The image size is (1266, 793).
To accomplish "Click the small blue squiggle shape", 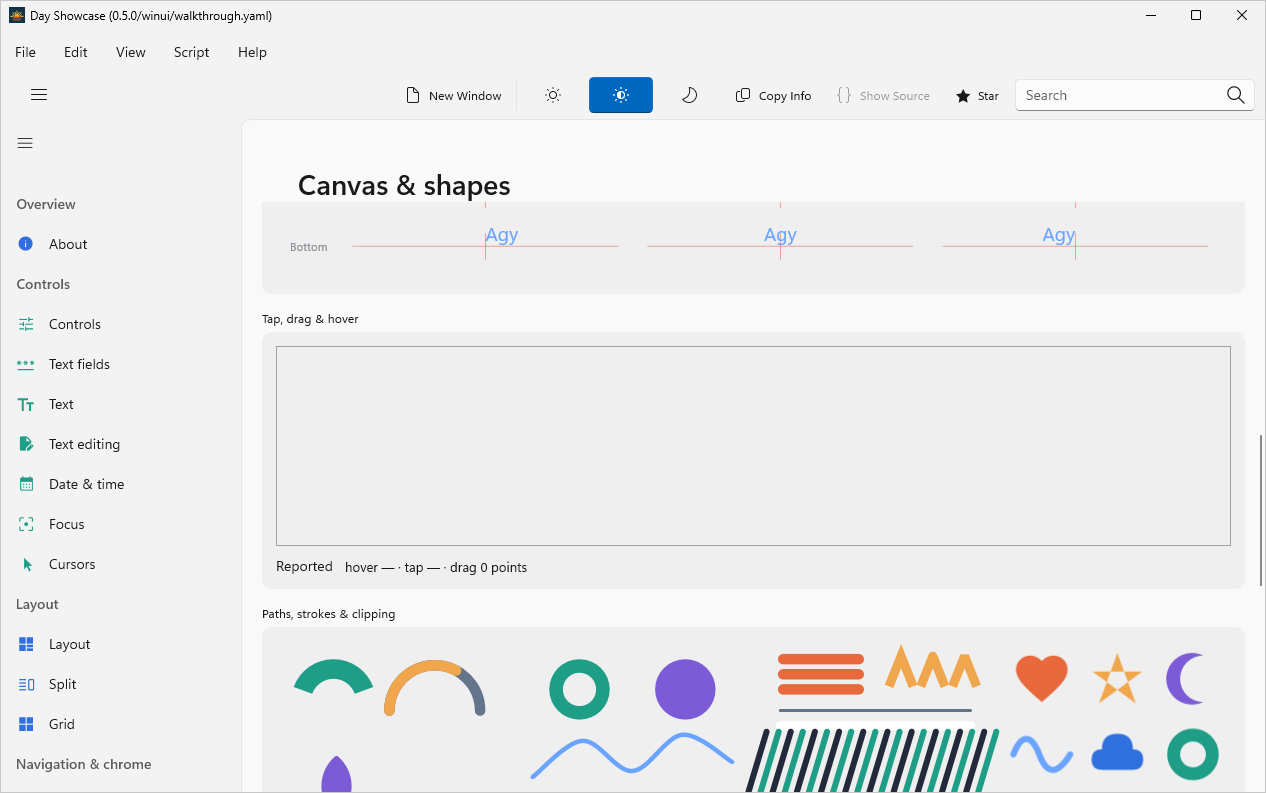I will click(x=1041, y=753).
